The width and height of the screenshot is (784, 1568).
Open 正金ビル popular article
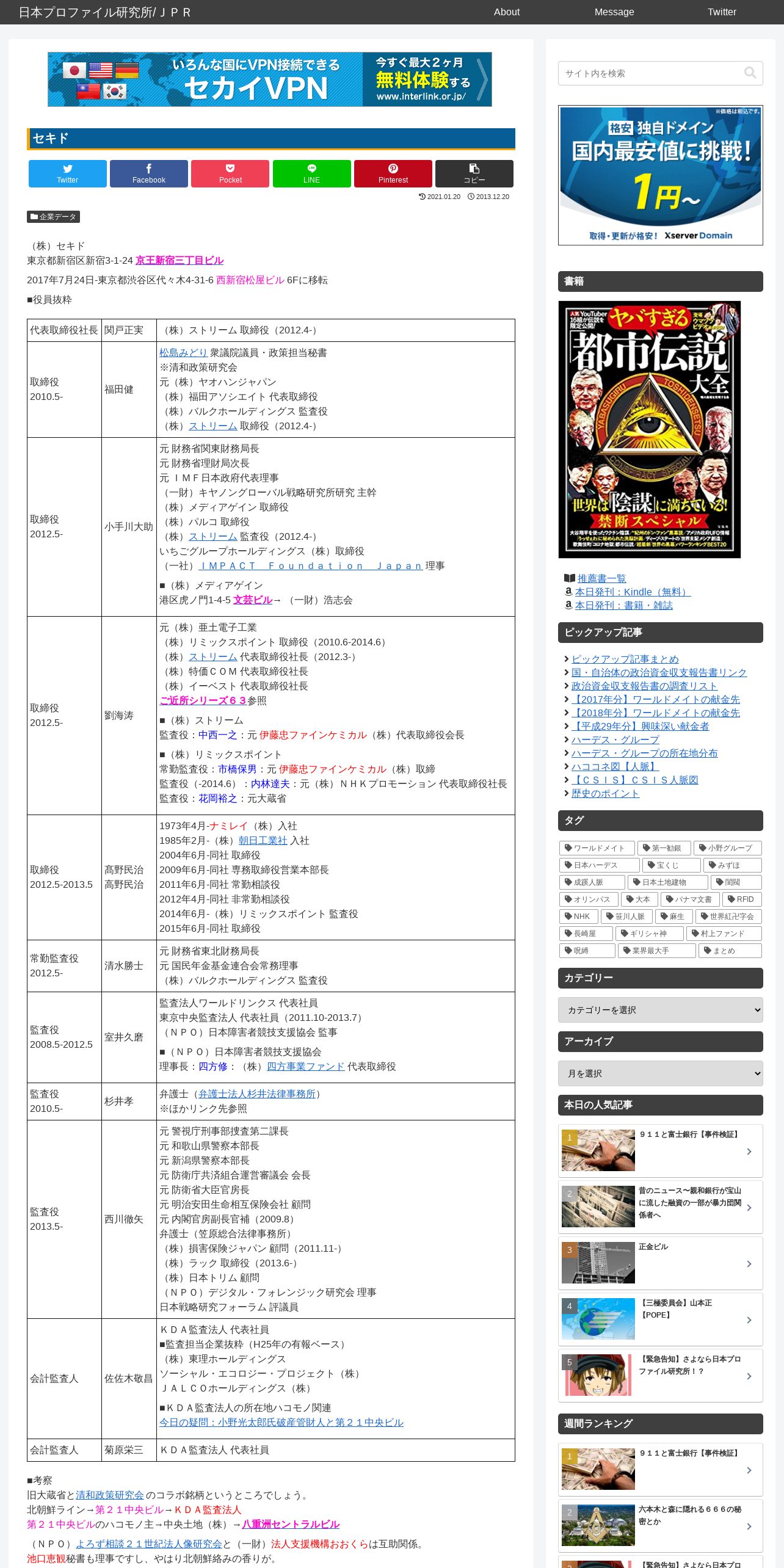click(661, 1263)
